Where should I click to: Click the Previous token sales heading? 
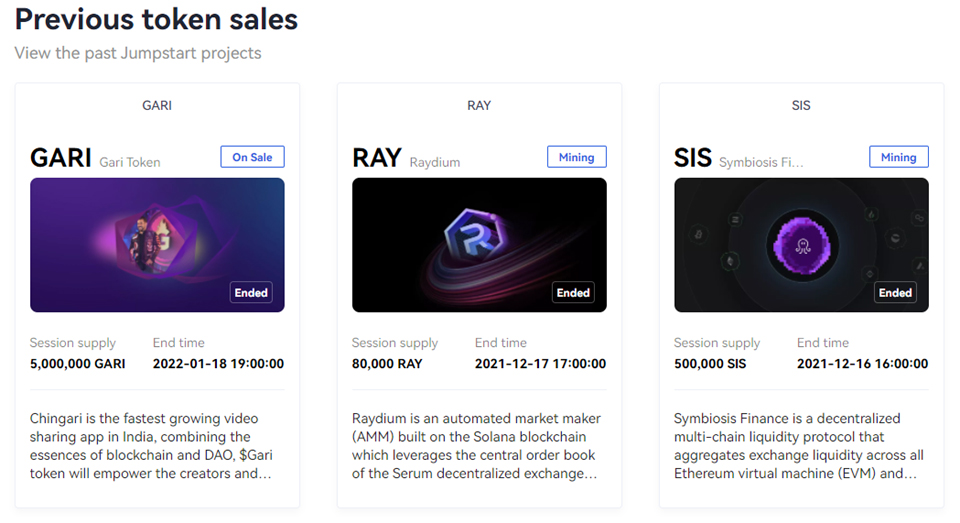(156, 20)
